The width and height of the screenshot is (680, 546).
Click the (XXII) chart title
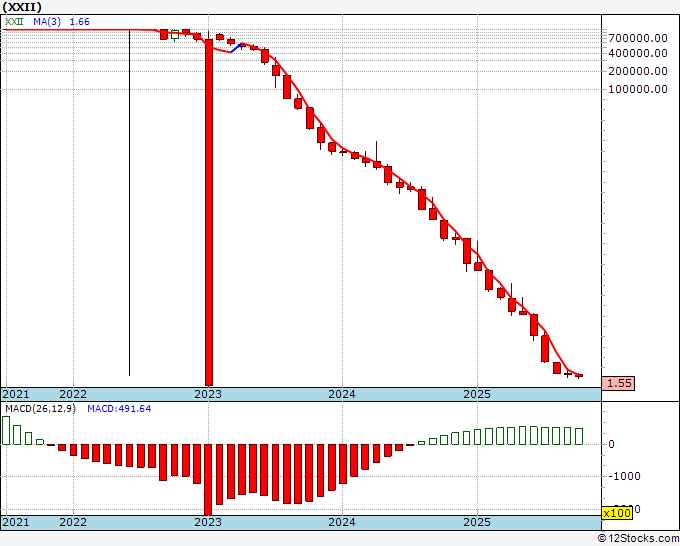click(23, 7)
